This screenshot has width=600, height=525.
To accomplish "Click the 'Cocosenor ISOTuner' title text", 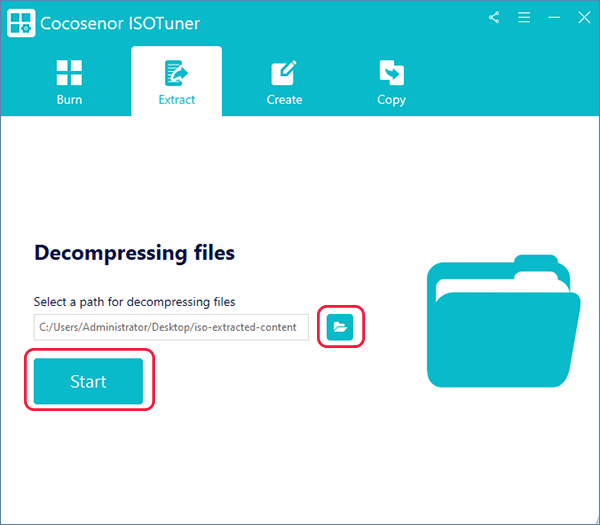I will point(120,24).
